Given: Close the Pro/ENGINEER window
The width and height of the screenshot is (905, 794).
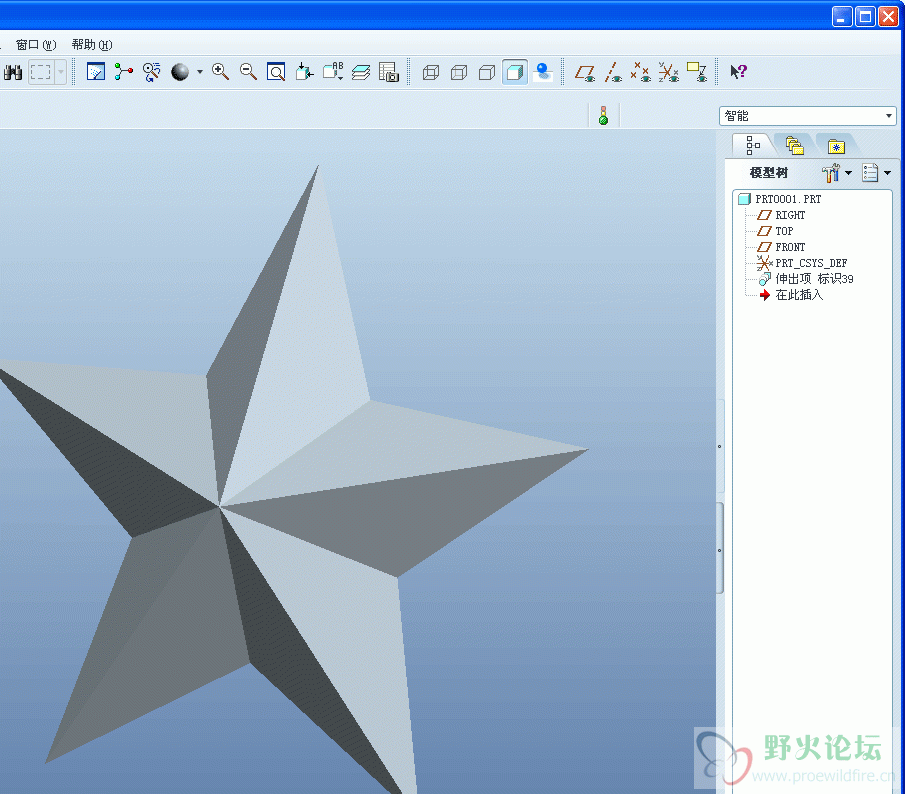Looking at the screenshot, I should [x=888, y=17].
